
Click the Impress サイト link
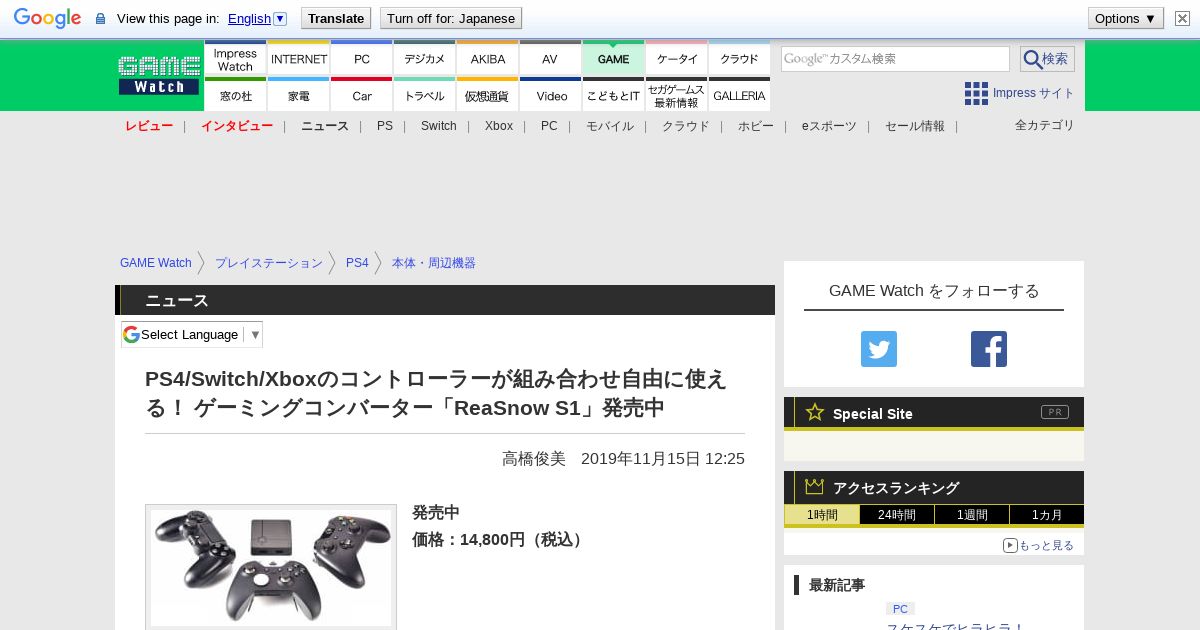pos(1033,93)
